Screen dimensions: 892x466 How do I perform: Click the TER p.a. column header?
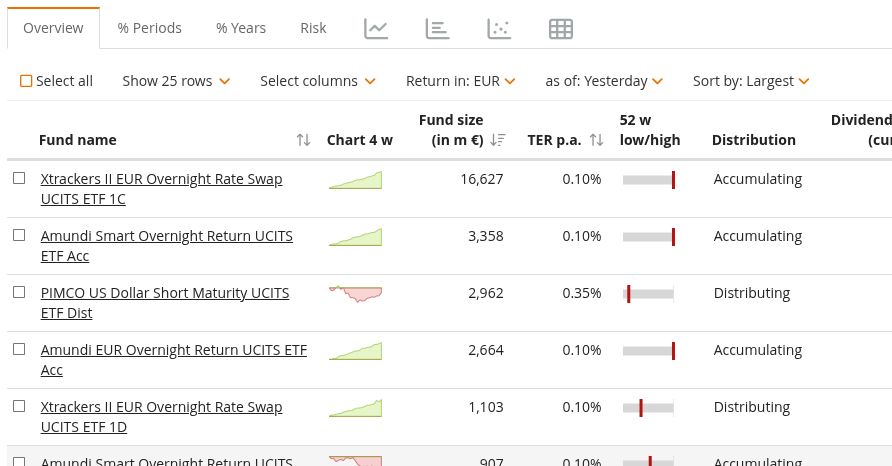click(554, 140)
